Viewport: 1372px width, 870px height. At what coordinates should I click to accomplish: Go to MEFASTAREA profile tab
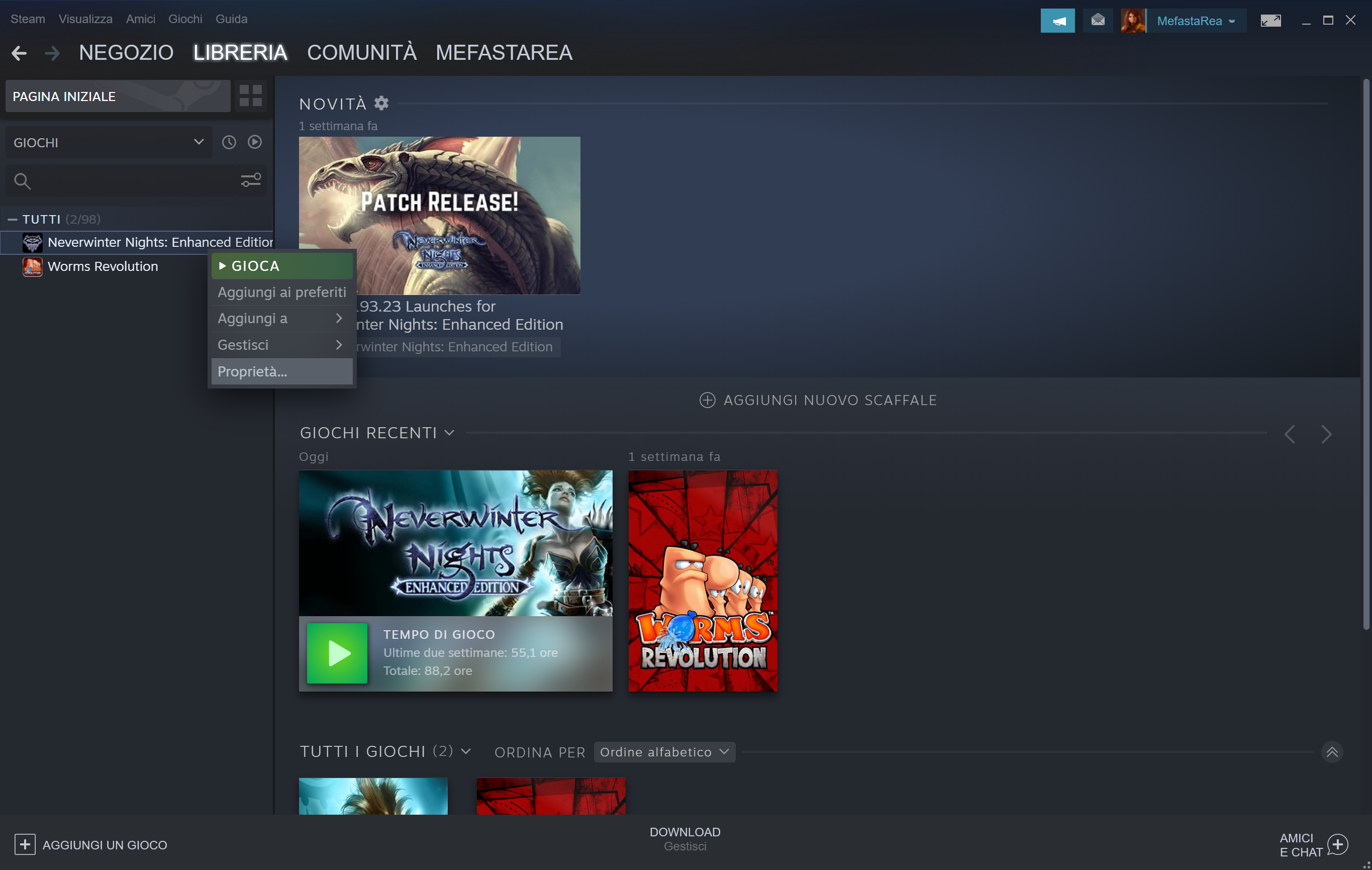coord(504,52)
